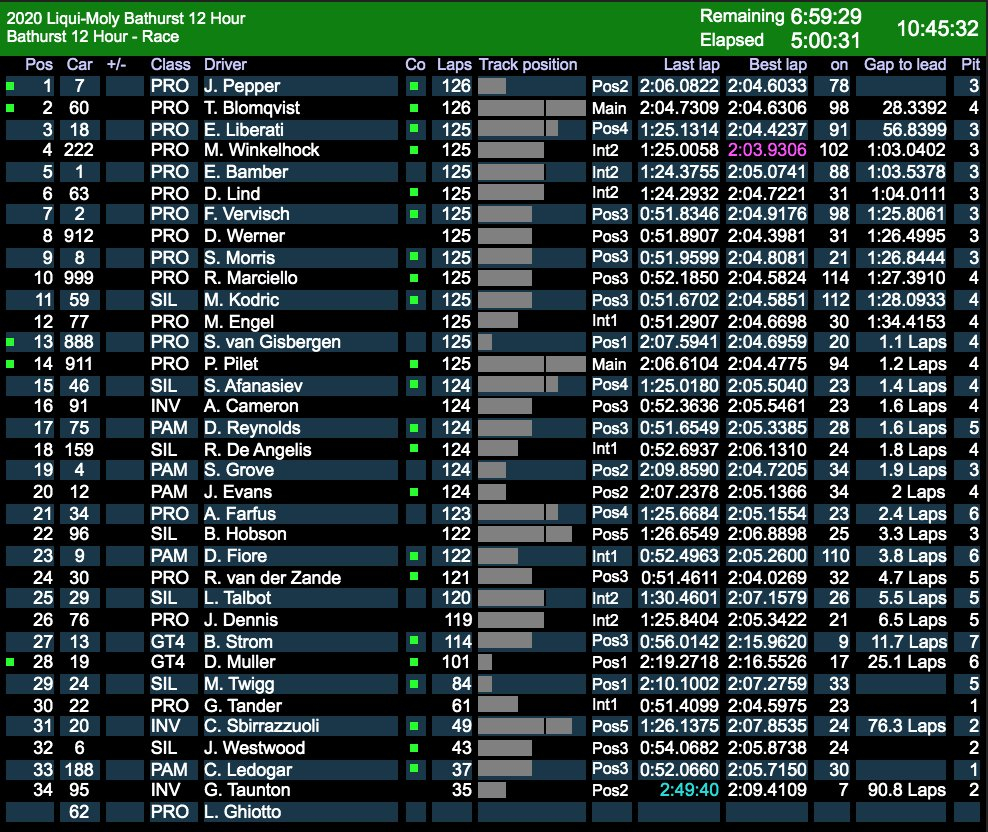Select driver D. Fiore

pos(235,555)
